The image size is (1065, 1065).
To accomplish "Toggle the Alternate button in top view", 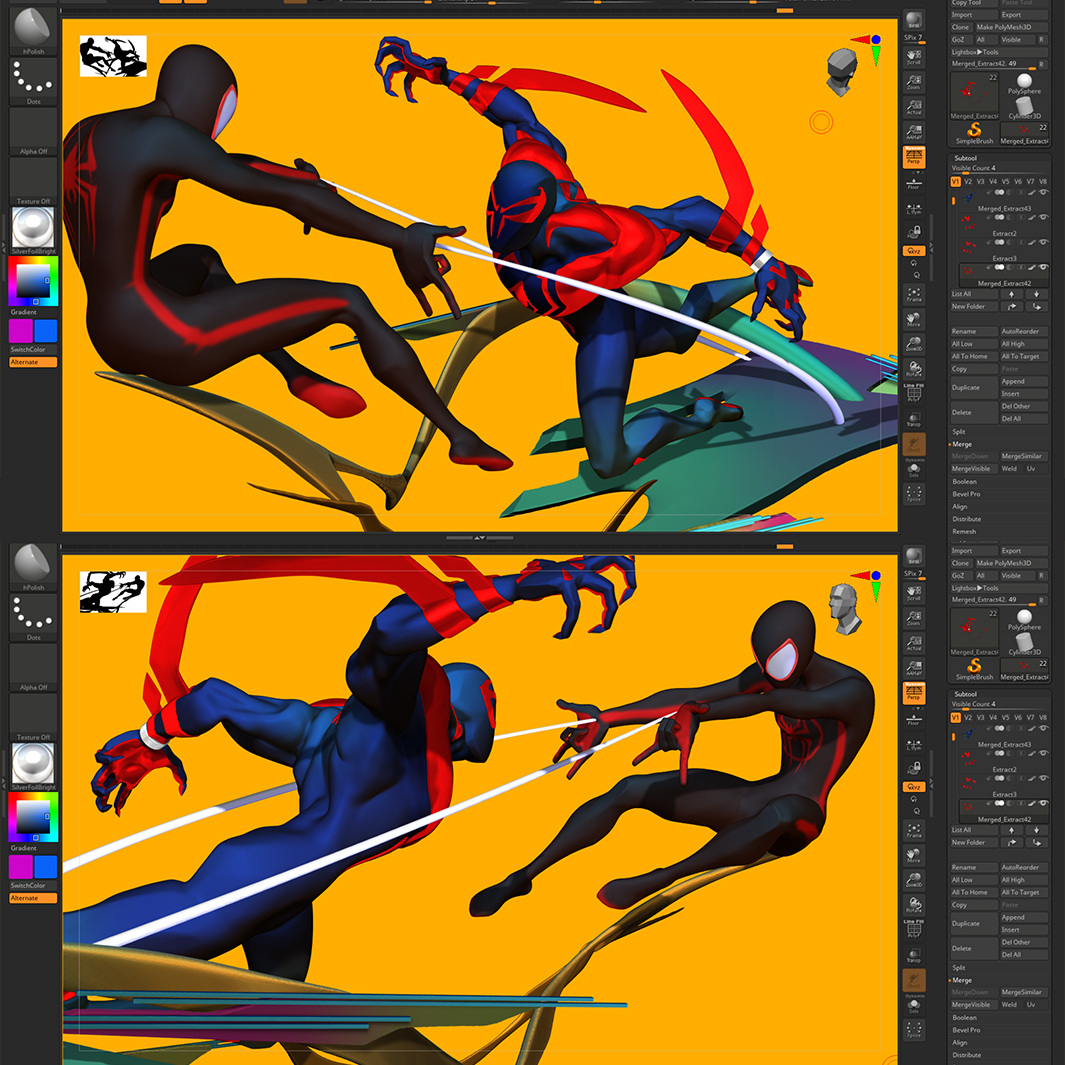I will 33,362.
